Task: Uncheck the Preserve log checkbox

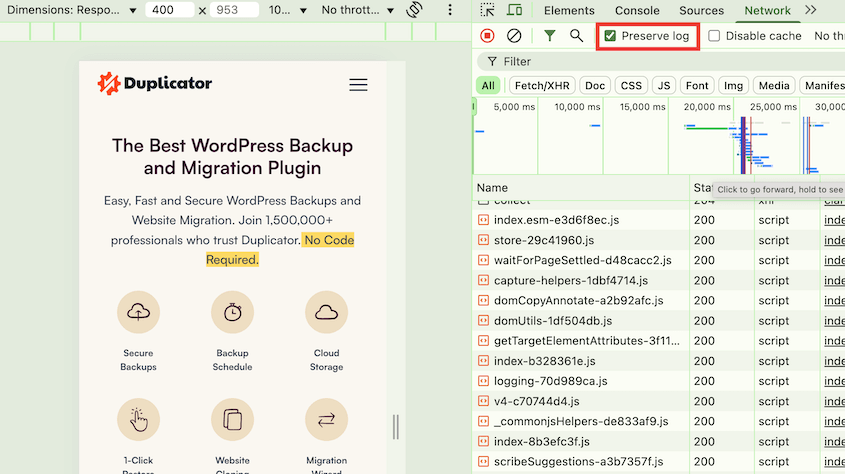Action: click(x=610, y=36)
